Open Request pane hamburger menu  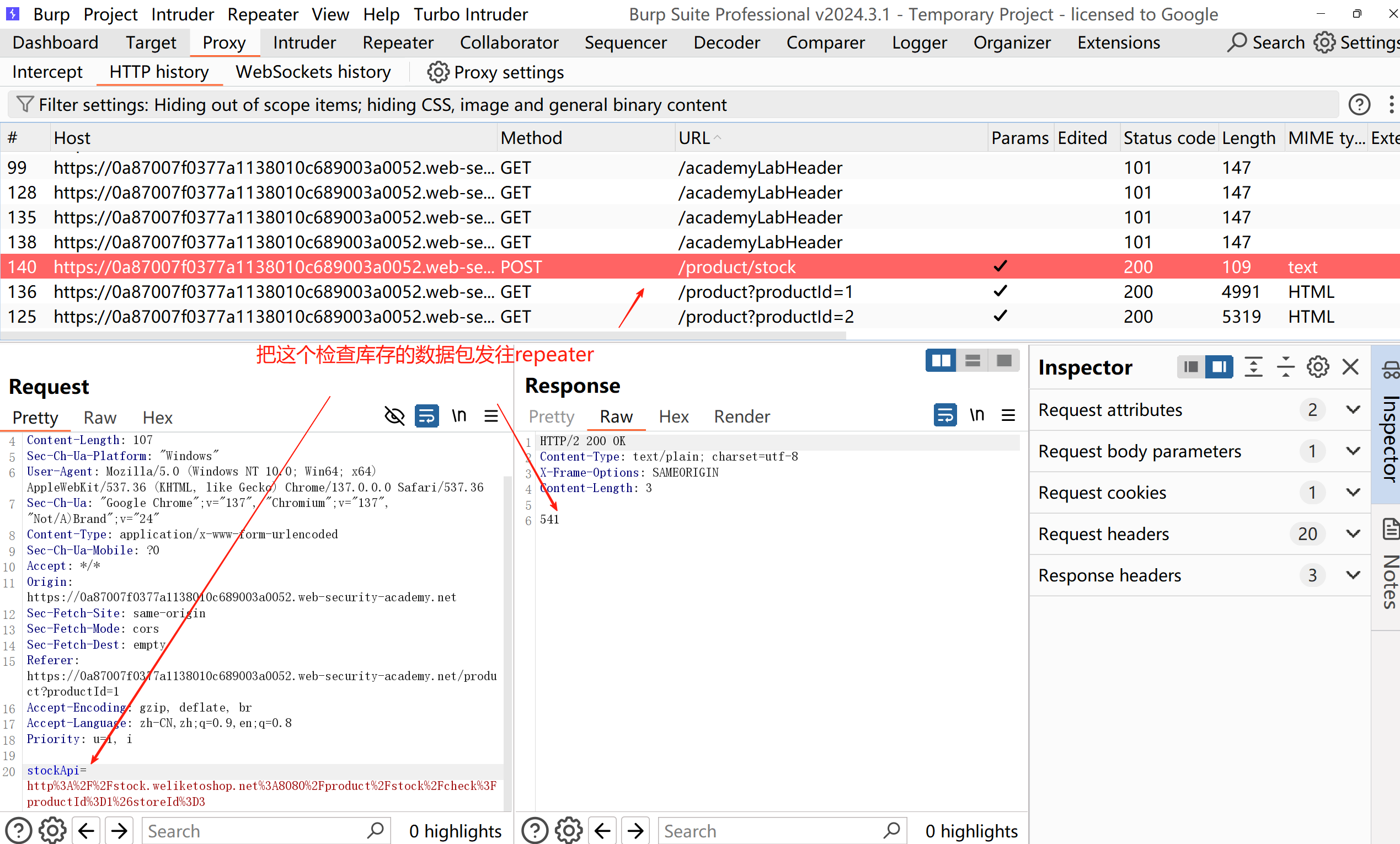click(491, 416)
